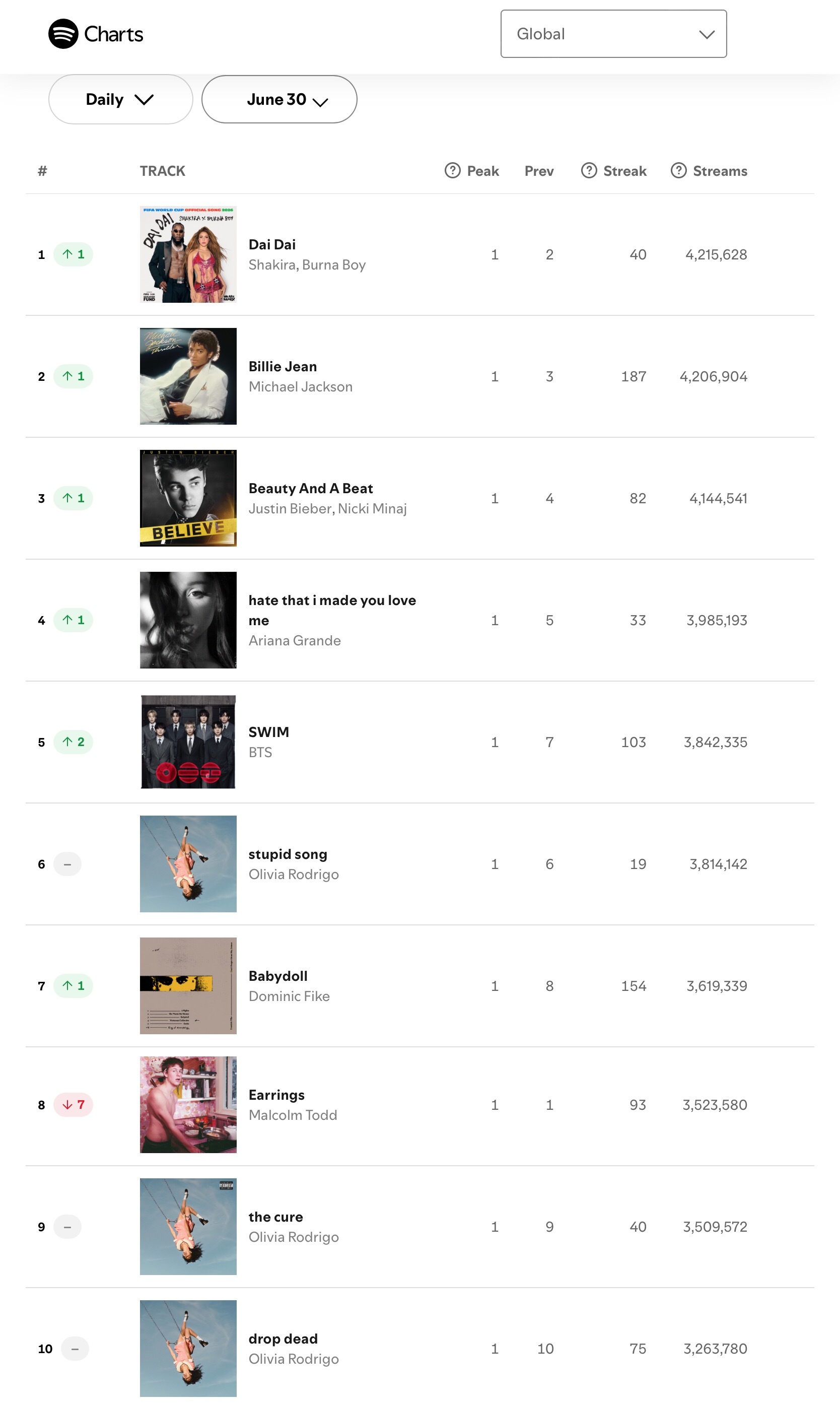
Task: Click the up-2 rank badge next to SWIM
Action: point(73,742)
